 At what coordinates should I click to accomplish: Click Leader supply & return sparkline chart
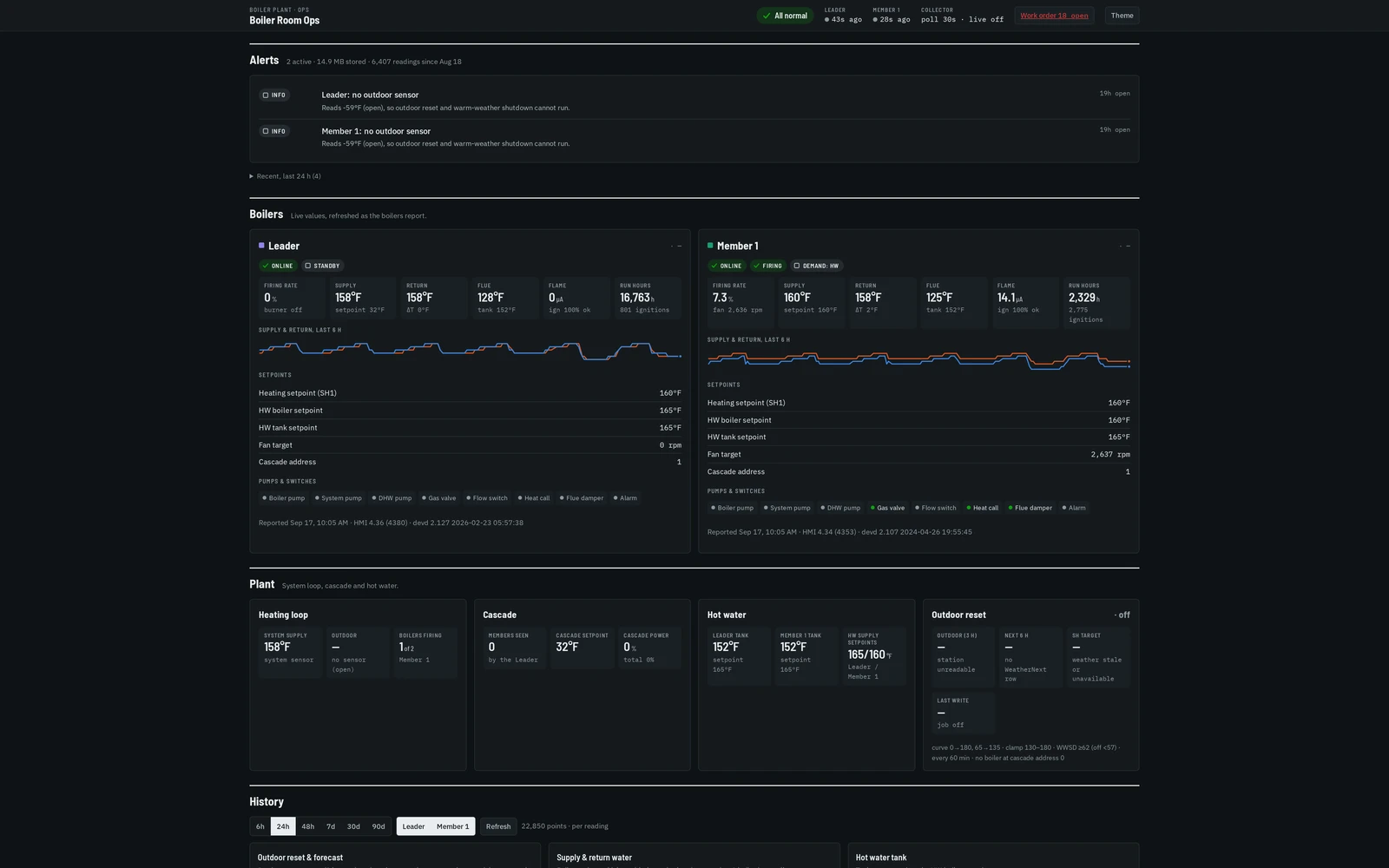[x=470, y=350]
